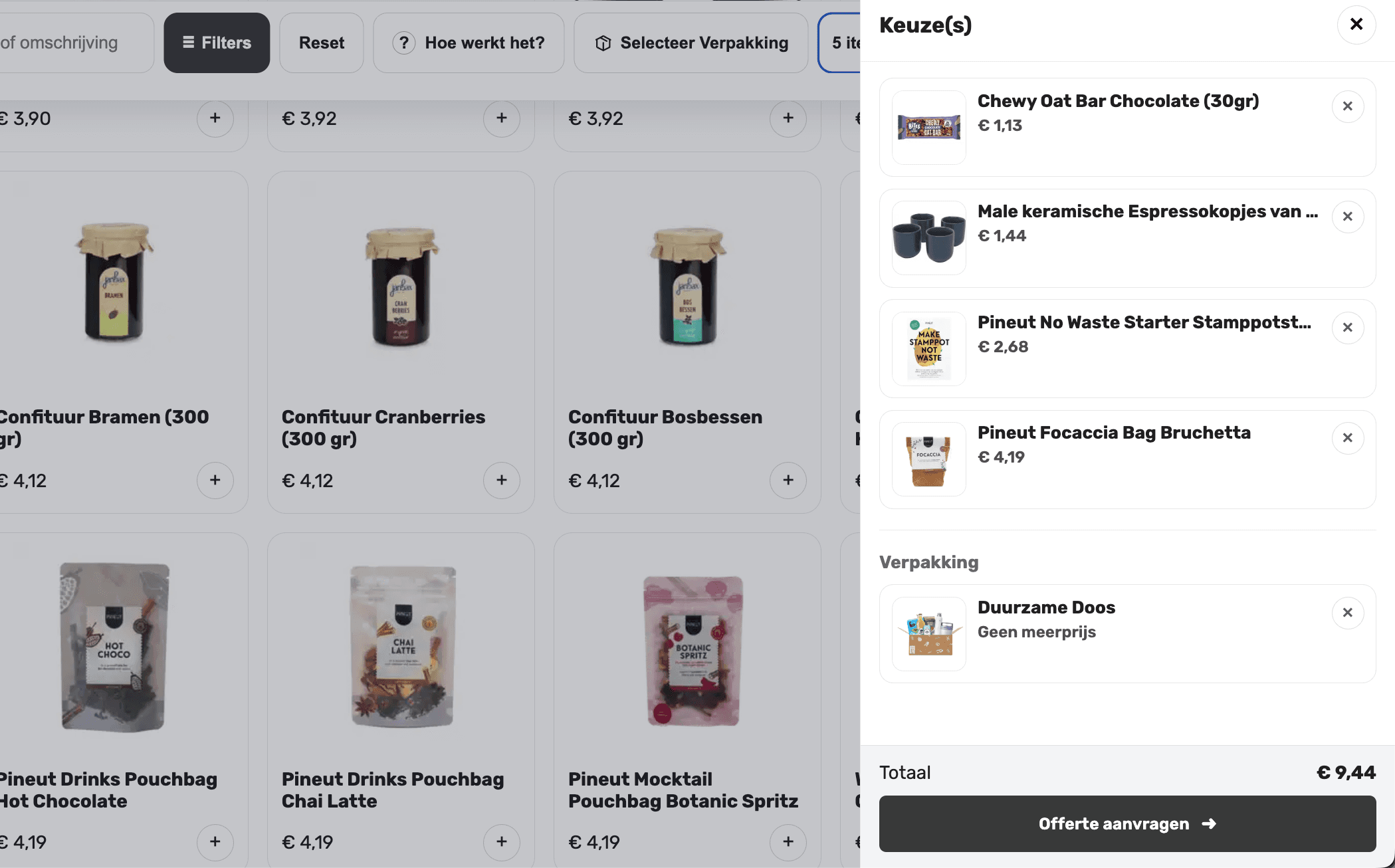Open Confituur Cranberries product image
1395x868 pixels.
[x=401, y=286]
